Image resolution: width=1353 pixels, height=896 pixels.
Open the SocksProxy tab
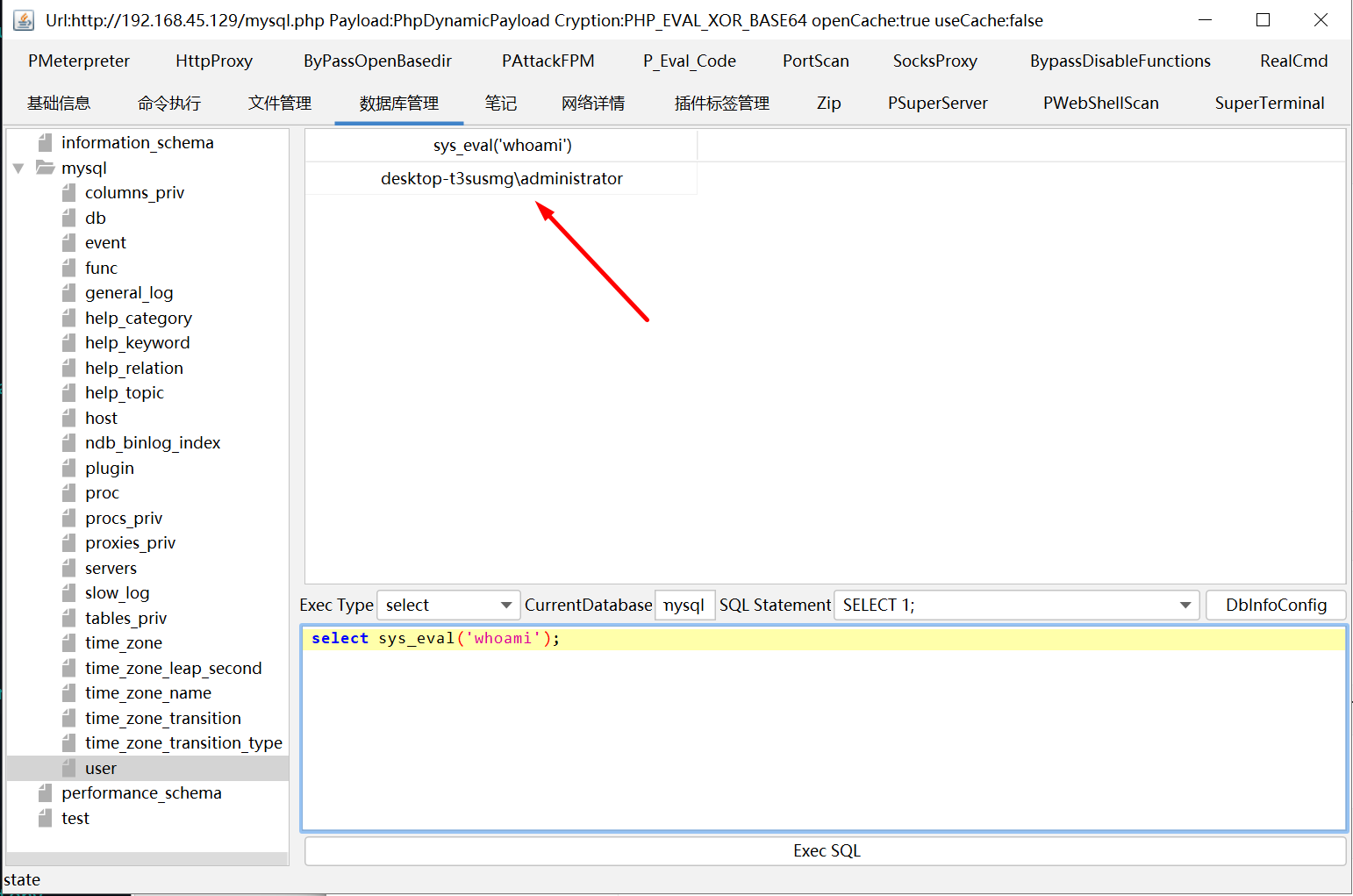[x=935, y=61]
